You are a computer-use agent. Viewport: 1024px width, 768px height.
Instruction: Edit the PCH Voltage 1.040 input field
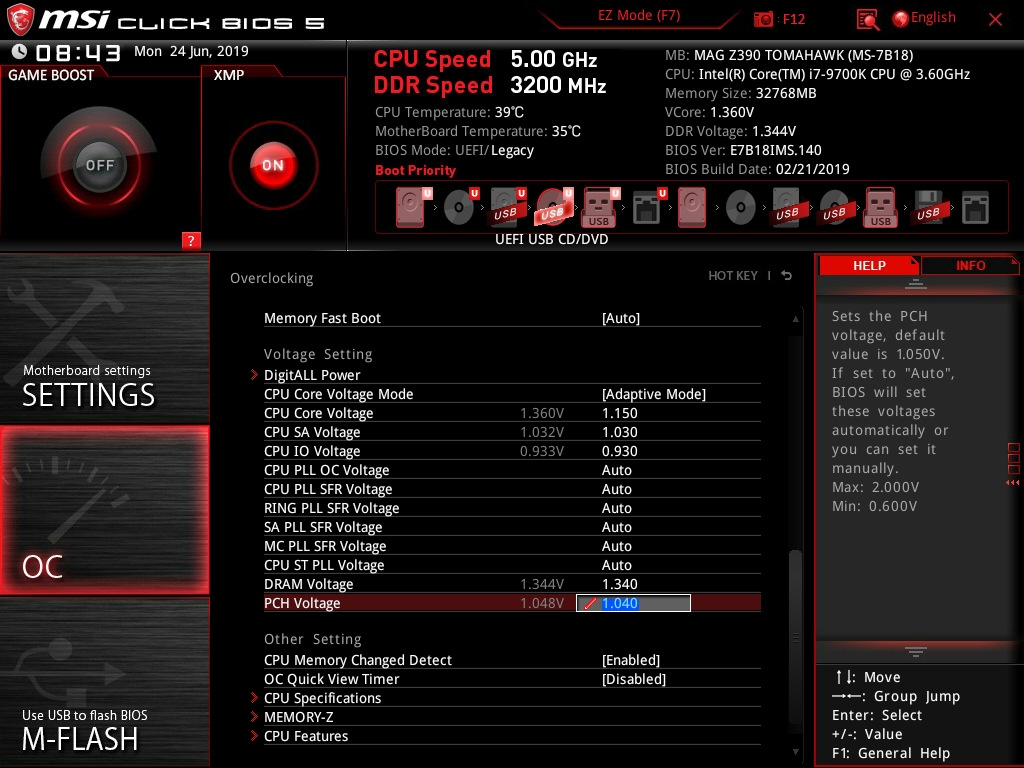pyautogui.click(x=633, y=603)
